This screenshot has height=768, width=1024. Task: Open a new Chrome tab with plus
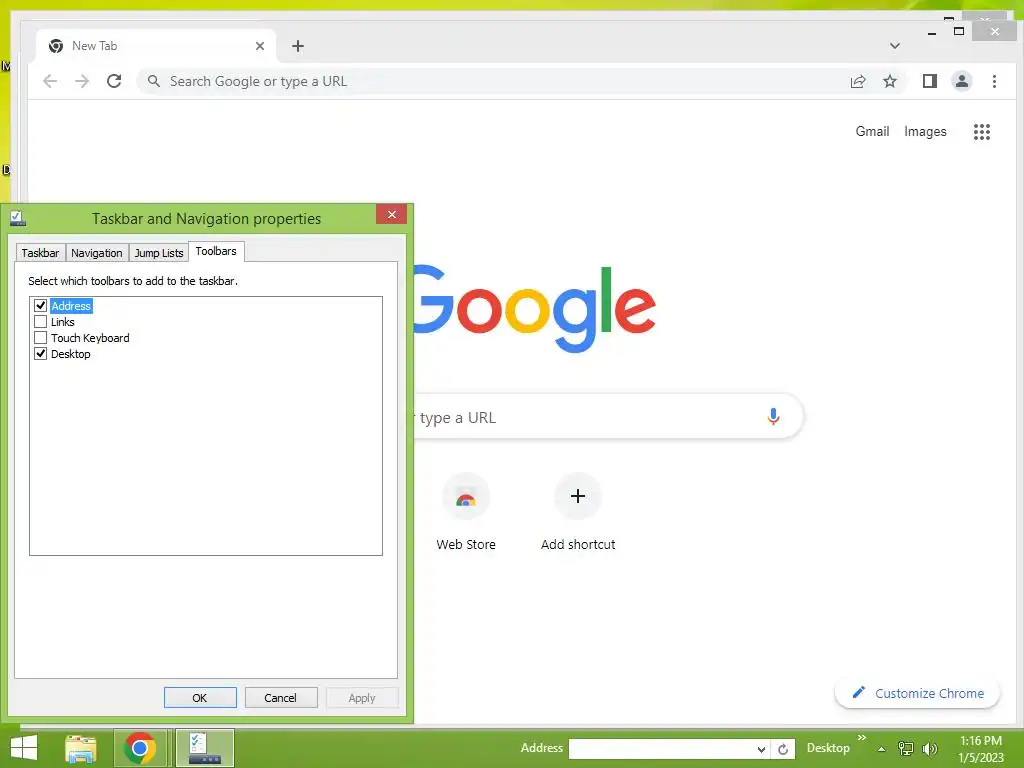(x=298, y=46)
